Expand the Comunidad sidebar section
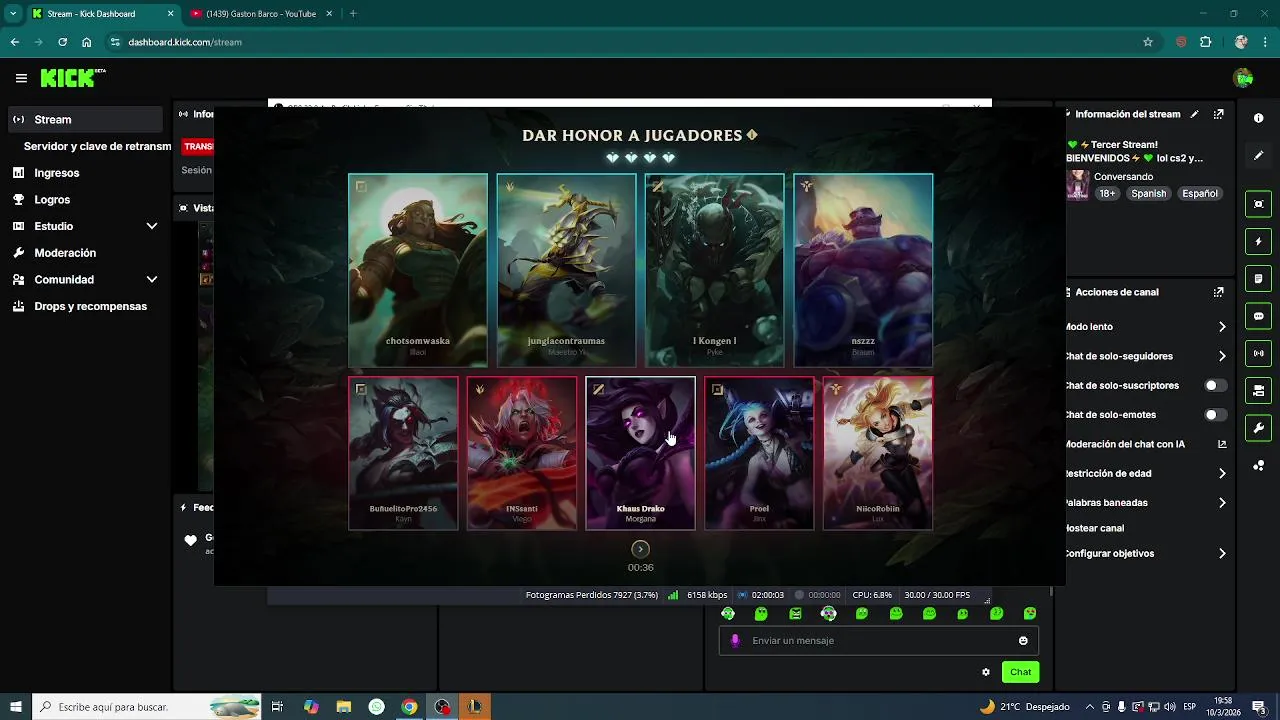The image size is (1280, 720). [152, 280]
